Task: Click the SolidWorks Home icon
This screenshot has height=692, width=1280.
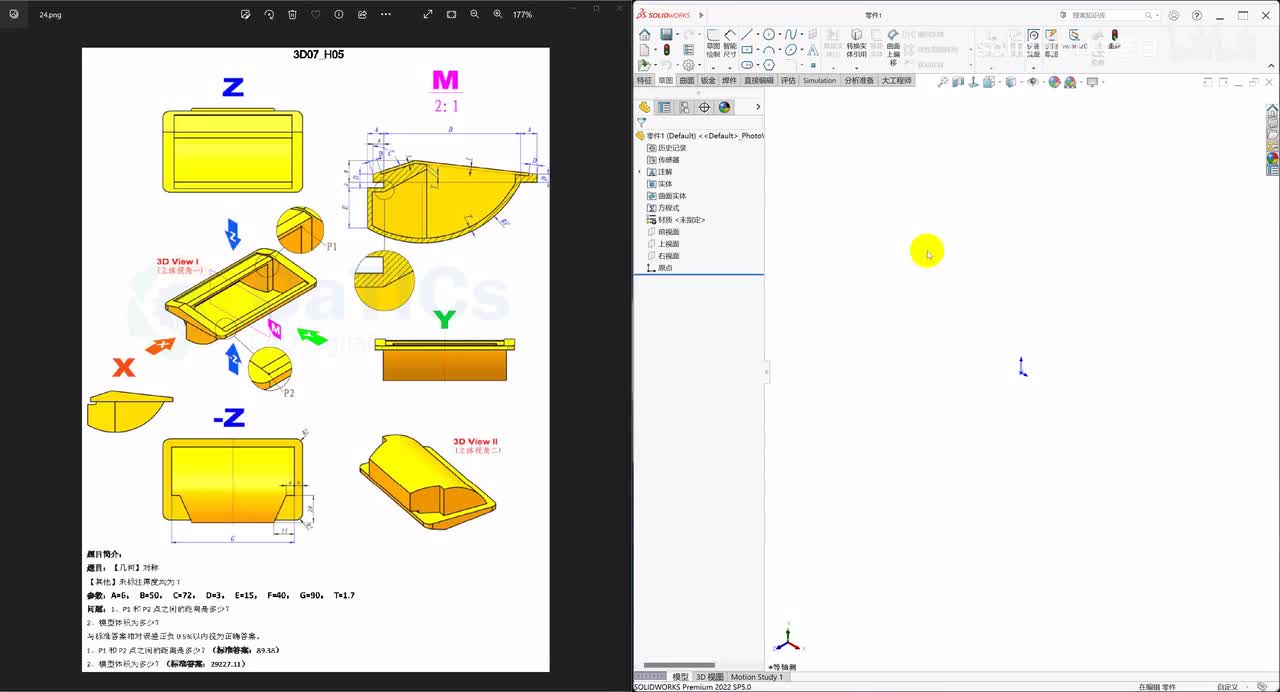Action: 644,35
